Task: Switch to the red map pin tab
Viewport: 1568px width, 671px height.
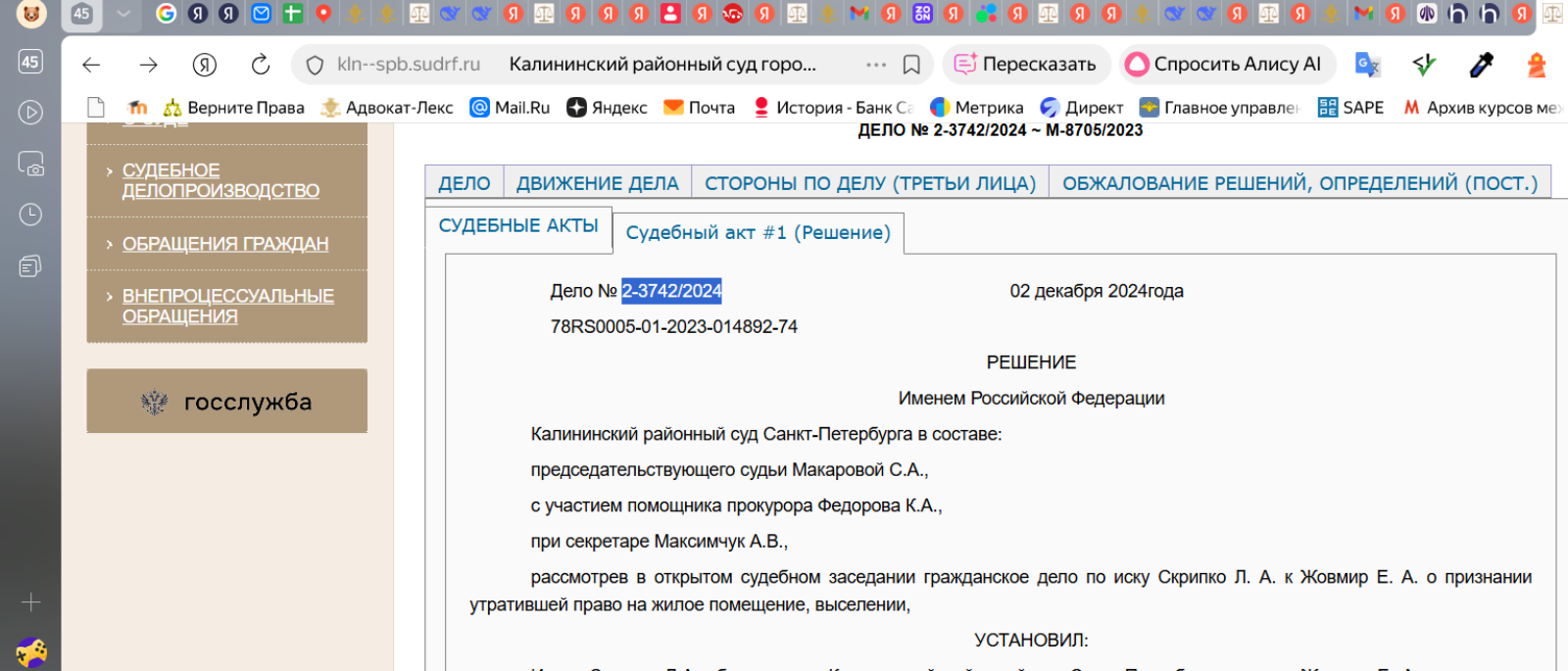Action: click(323, 14)
